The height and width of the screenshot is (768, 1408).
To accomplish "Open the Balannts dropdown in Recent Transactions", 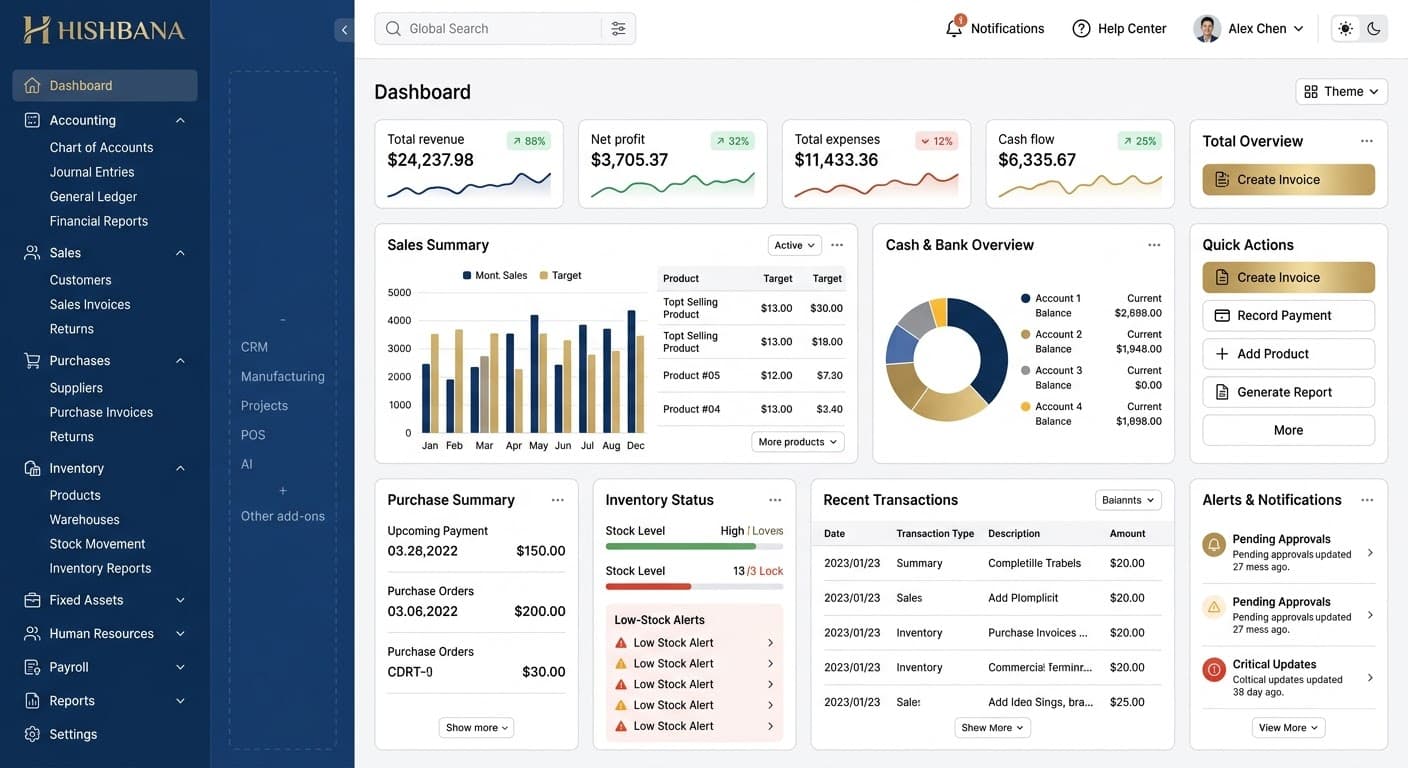I will click(1128, 500).
